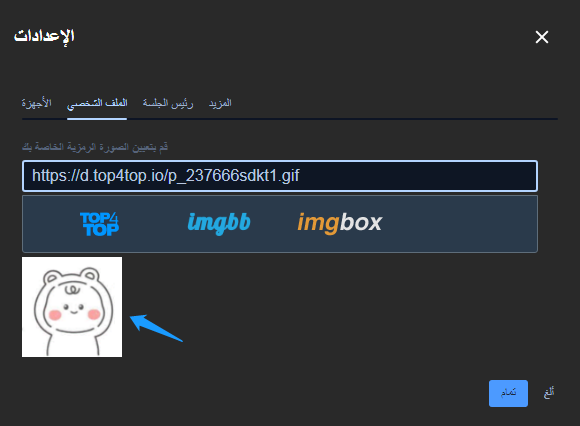The width and height of the screenshot is (580, 426).
Task: Focus the avatar URL input field
Action: pos(280,176)
